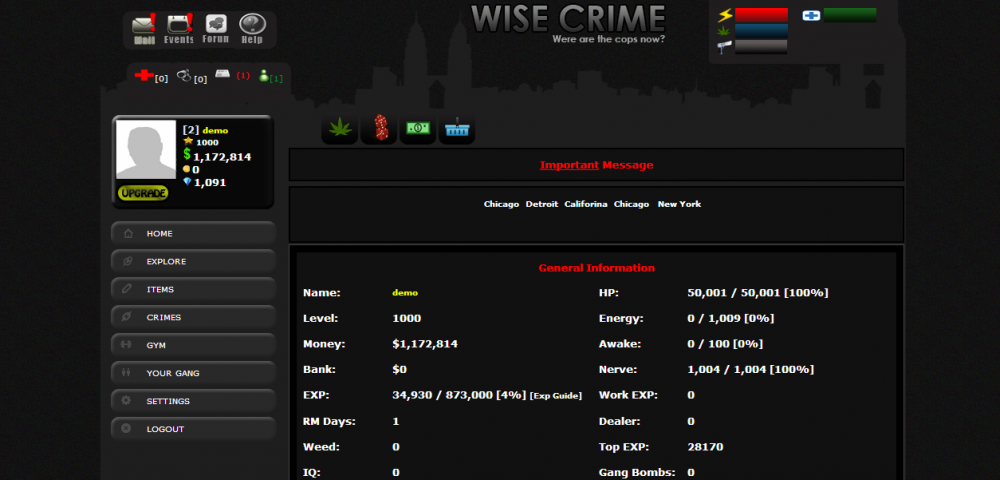Image resolution: width=1000 pixels, height=480 pixels.
Task: Open the Mail inbox icon
Action: pyautogui.click(x=145, y=28)
